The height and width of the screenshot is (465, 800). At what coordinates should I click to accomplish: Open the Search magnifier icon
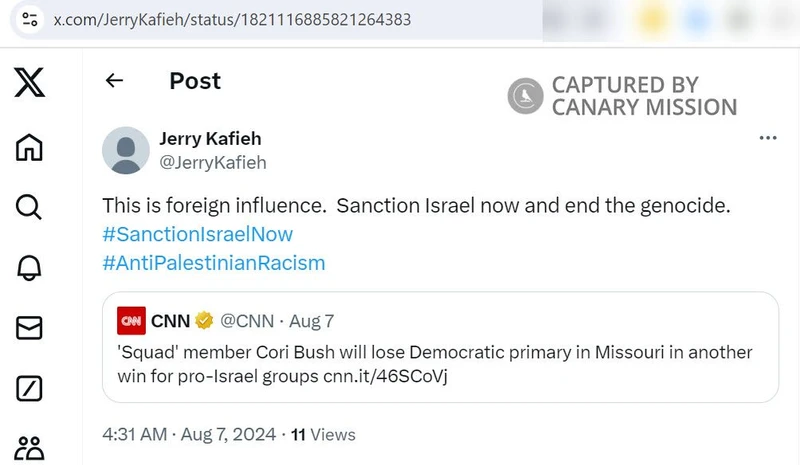[x=29, y=207]
